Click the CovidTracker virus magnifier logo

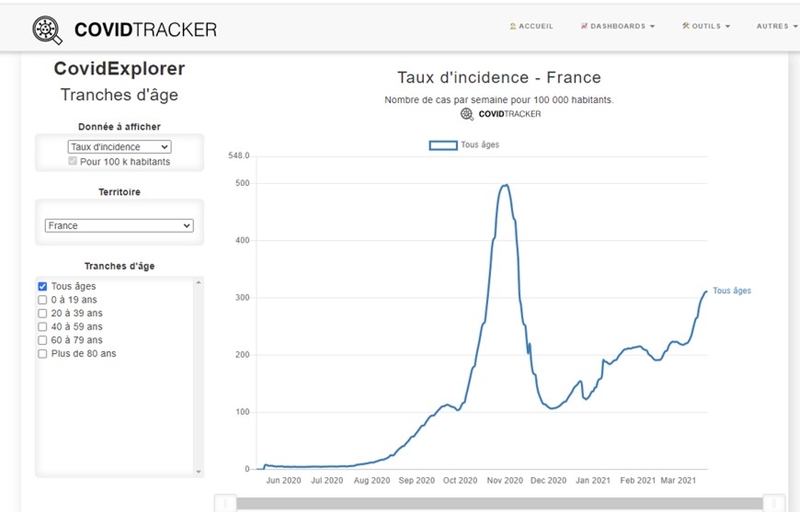point(47,30)
